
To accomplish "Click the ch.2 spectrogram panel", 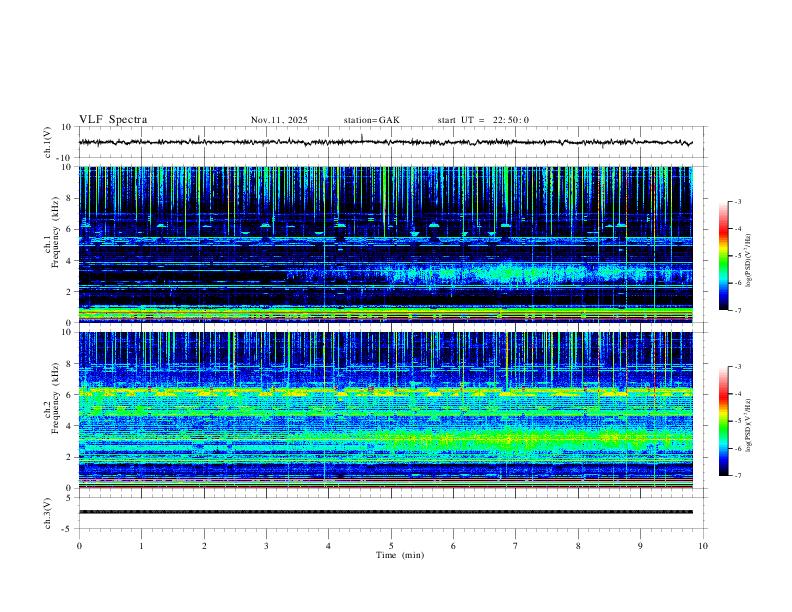I will tap(385, 410).
